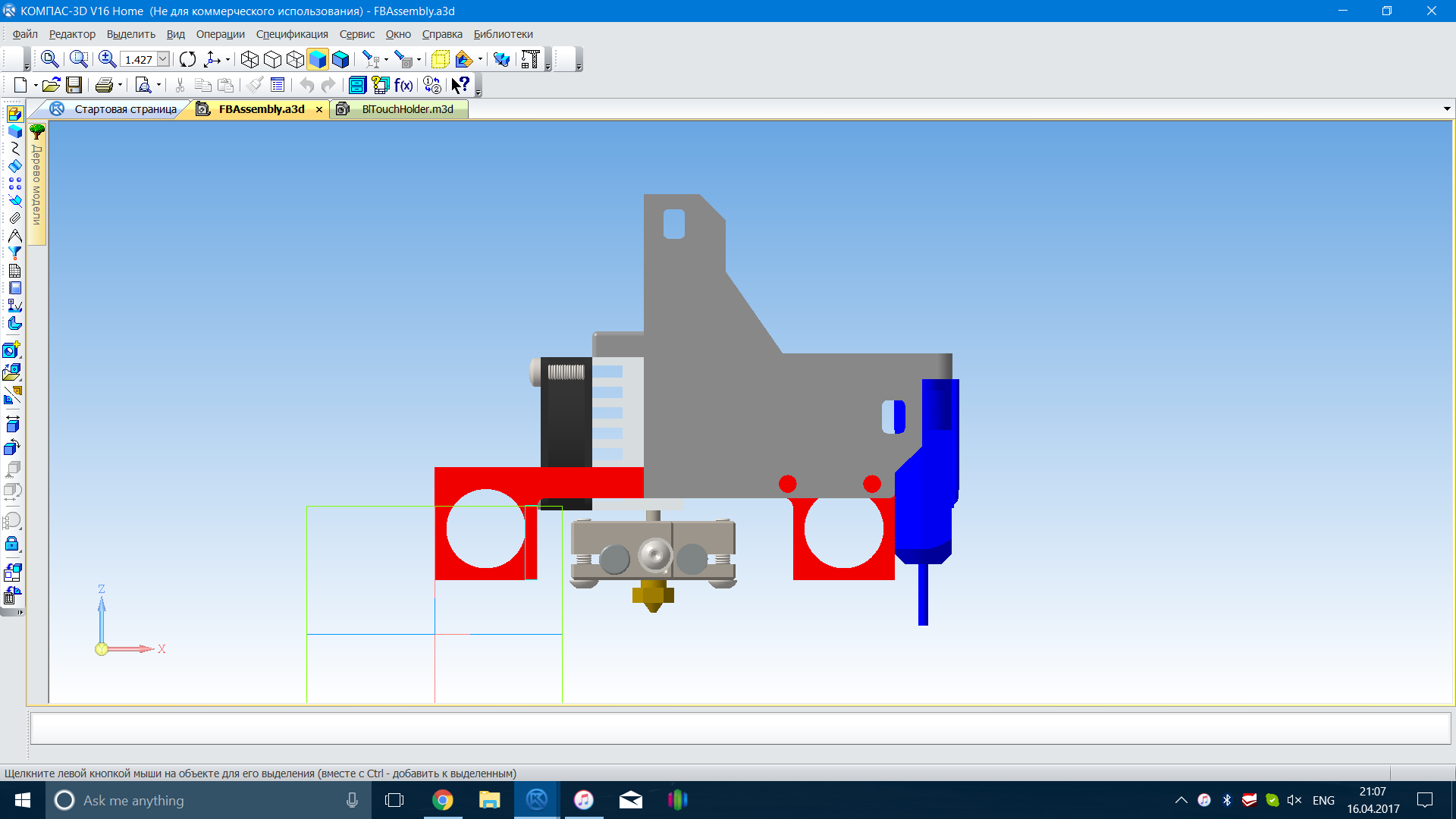
Task: Click the crane rebuild icon
Action: pyautogui.click(x=530, y=59)
